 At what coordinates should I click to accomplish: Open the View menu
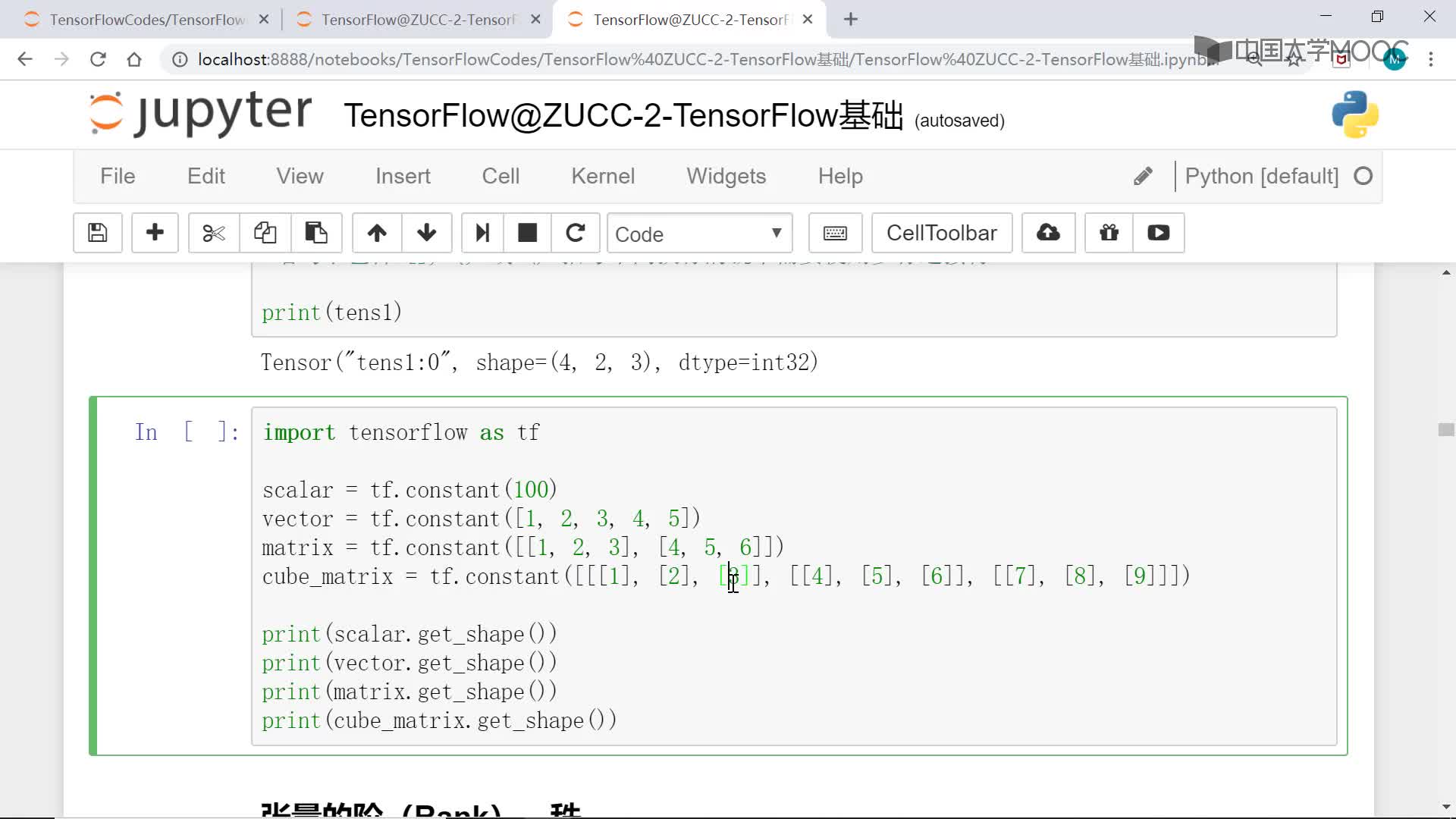tap(300, 176)
